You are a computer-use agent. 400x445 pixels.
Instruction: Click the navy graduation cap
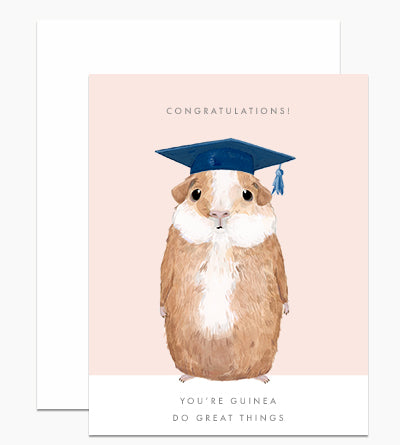(x=225, y=156)
